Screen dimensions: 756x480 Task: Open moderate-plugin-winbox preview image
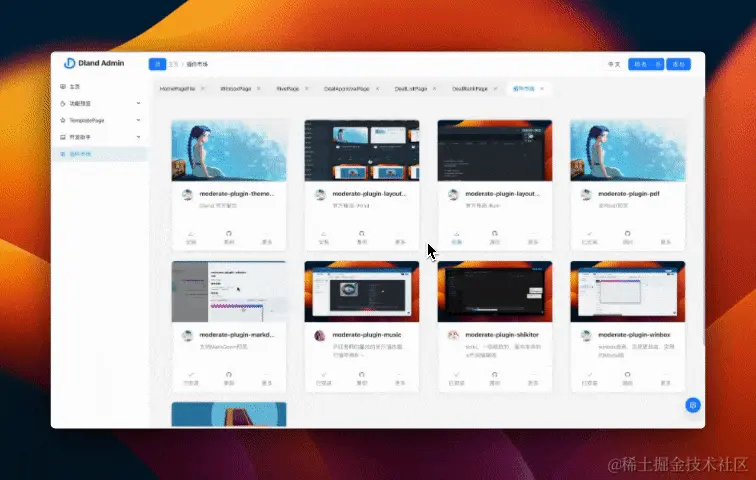click(627, 292)
